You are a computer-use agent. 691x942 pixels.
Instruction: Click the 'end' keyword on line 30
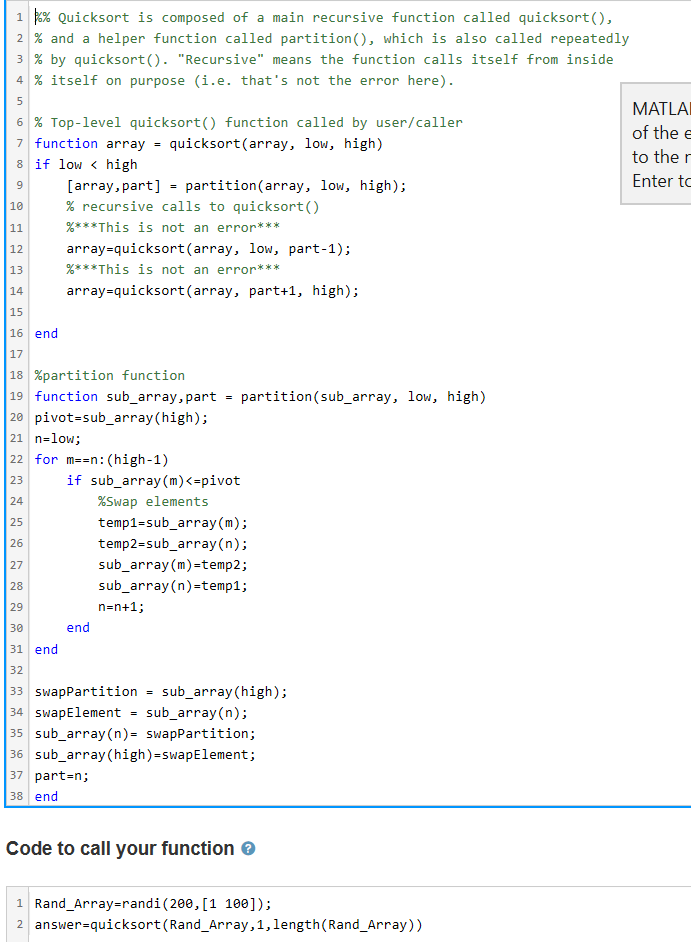78,628
